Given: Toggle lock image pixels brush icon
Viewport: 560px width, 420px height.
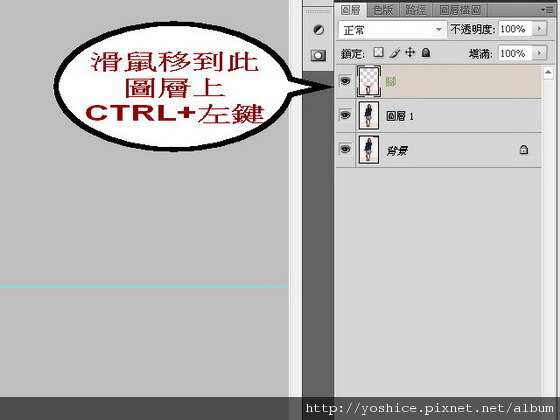Looking at the screenshot, I should coord(395,53).
